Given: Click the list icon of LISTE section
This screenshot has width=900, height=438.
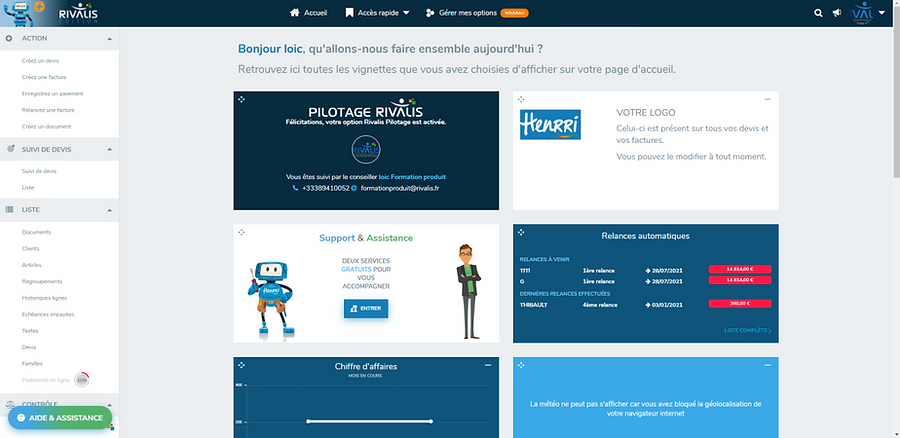Looking at the screenshot, I should coord(9,210).
